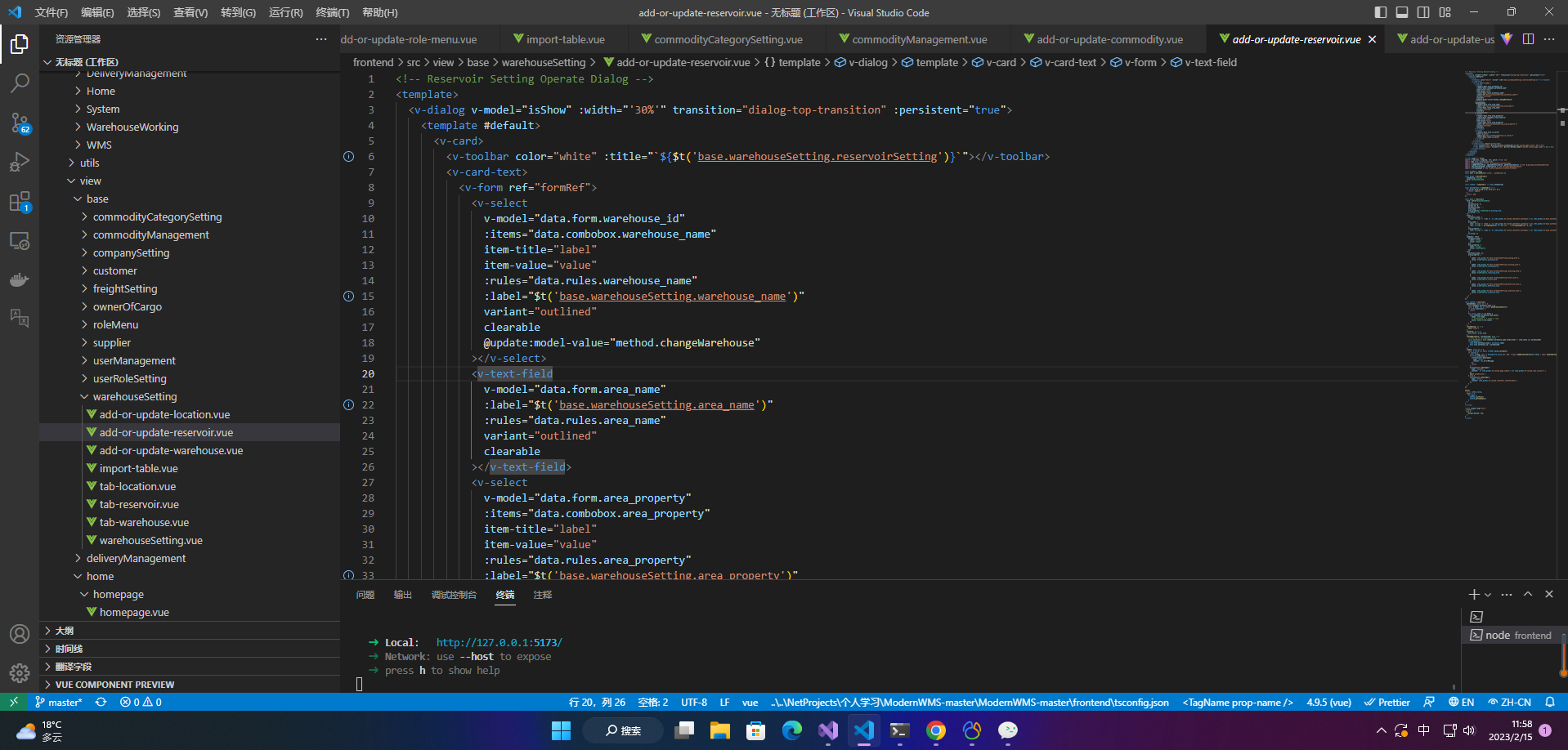
Task: Switch to commodityManagement.vue tab
Action: (x=919, y=39)
